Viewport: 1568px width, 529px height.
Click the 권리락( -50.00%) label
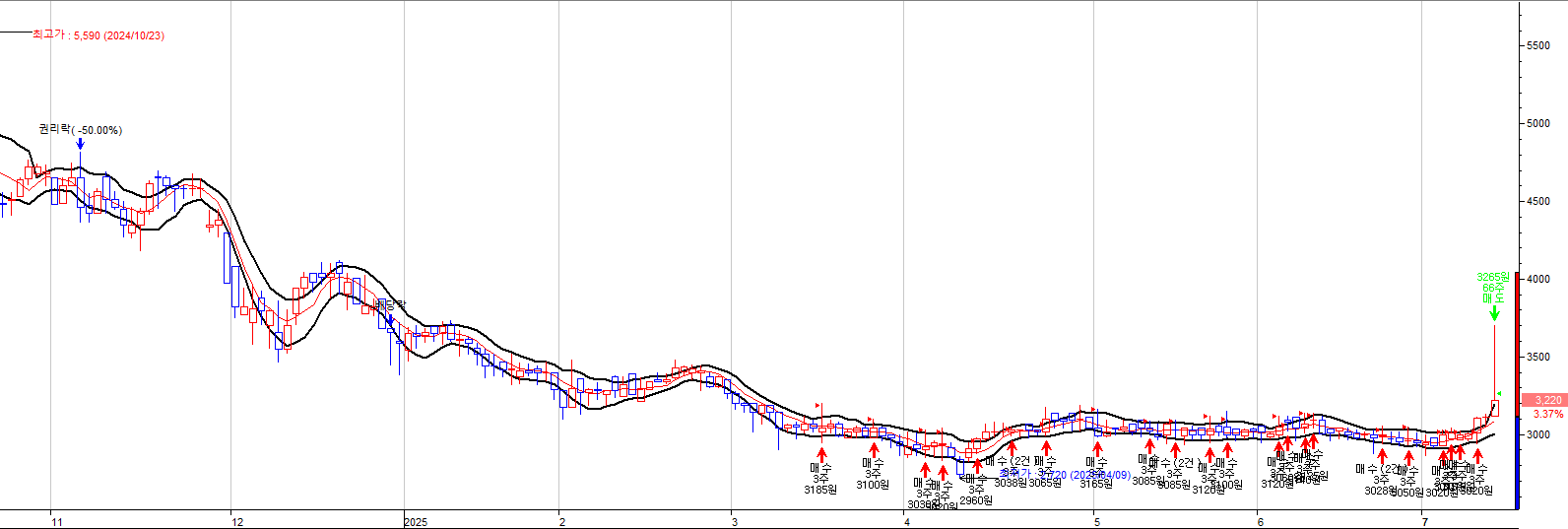point(81,129)
